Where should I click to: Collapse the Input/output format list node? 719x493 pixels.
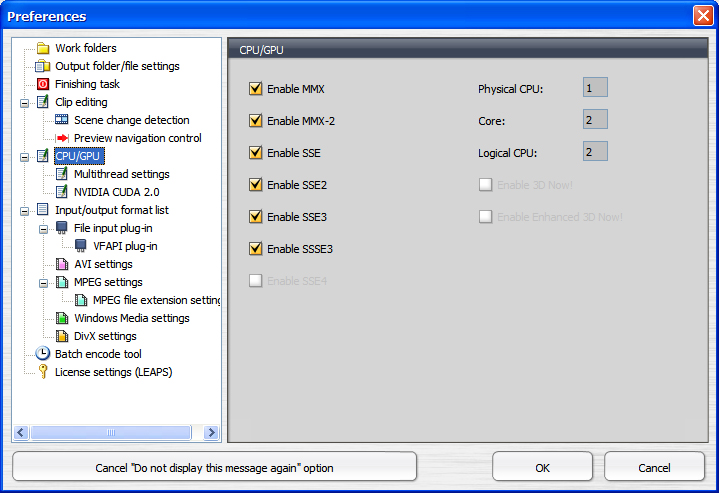click(x=24, y=211)
